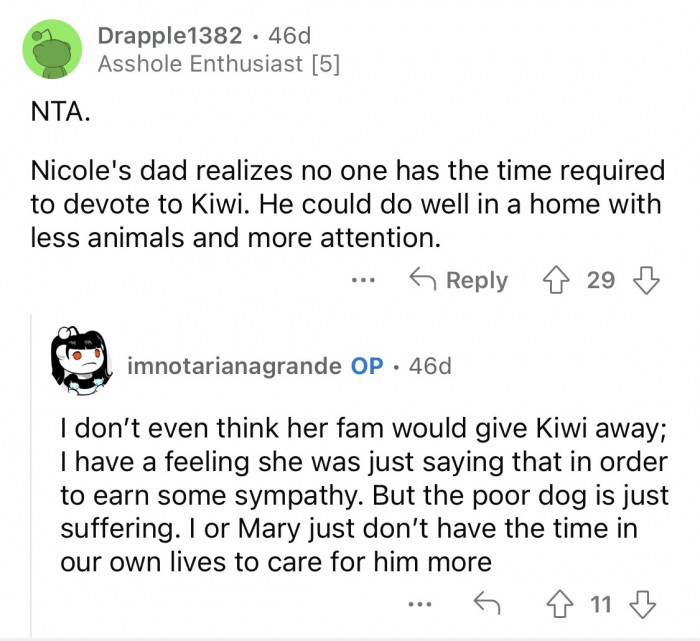The image size is (700, 641).
Task: Click the reply arrow icon beside Reply
Action: pos(422,281)
